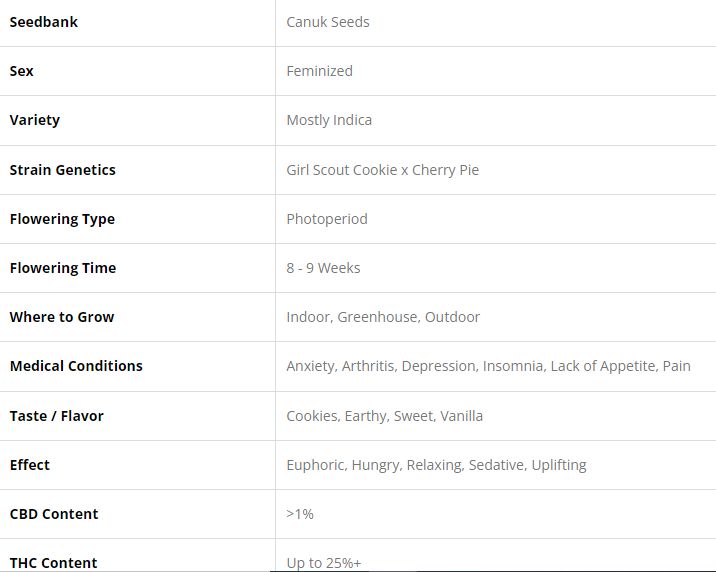
Task: Click the Taste / Flavor label
Action: [x=57, y=416]
